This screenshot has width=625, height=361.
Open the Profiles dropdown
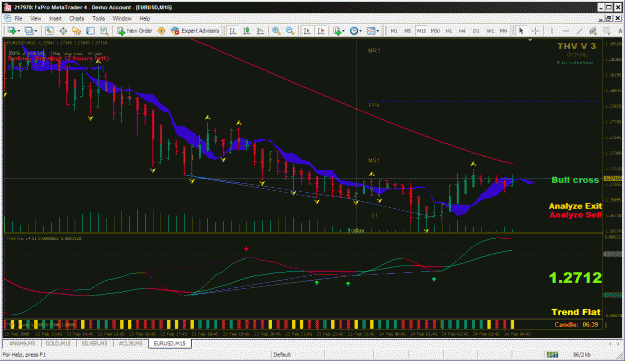coord(31,31)
